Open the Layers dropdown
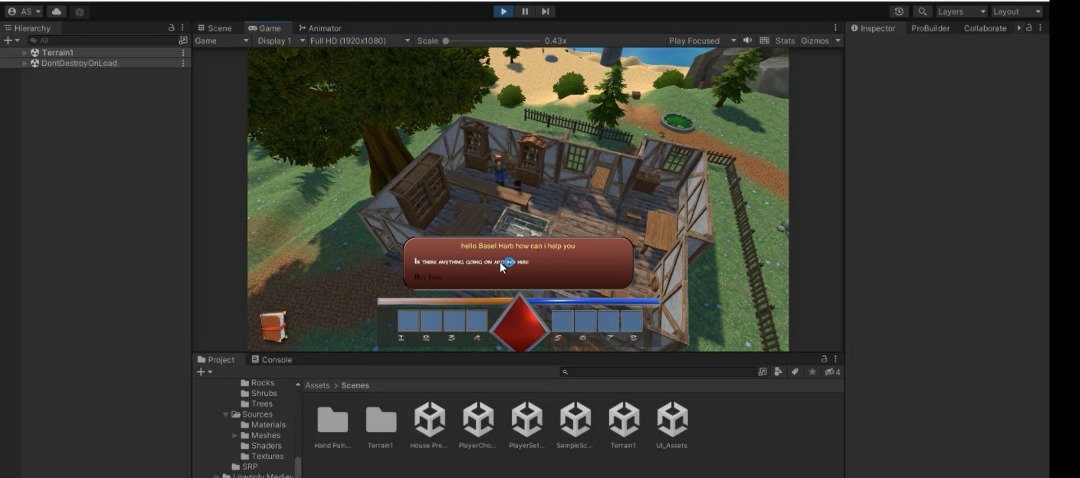Viewport: 1080px width, 478px height. click(962, 12)
